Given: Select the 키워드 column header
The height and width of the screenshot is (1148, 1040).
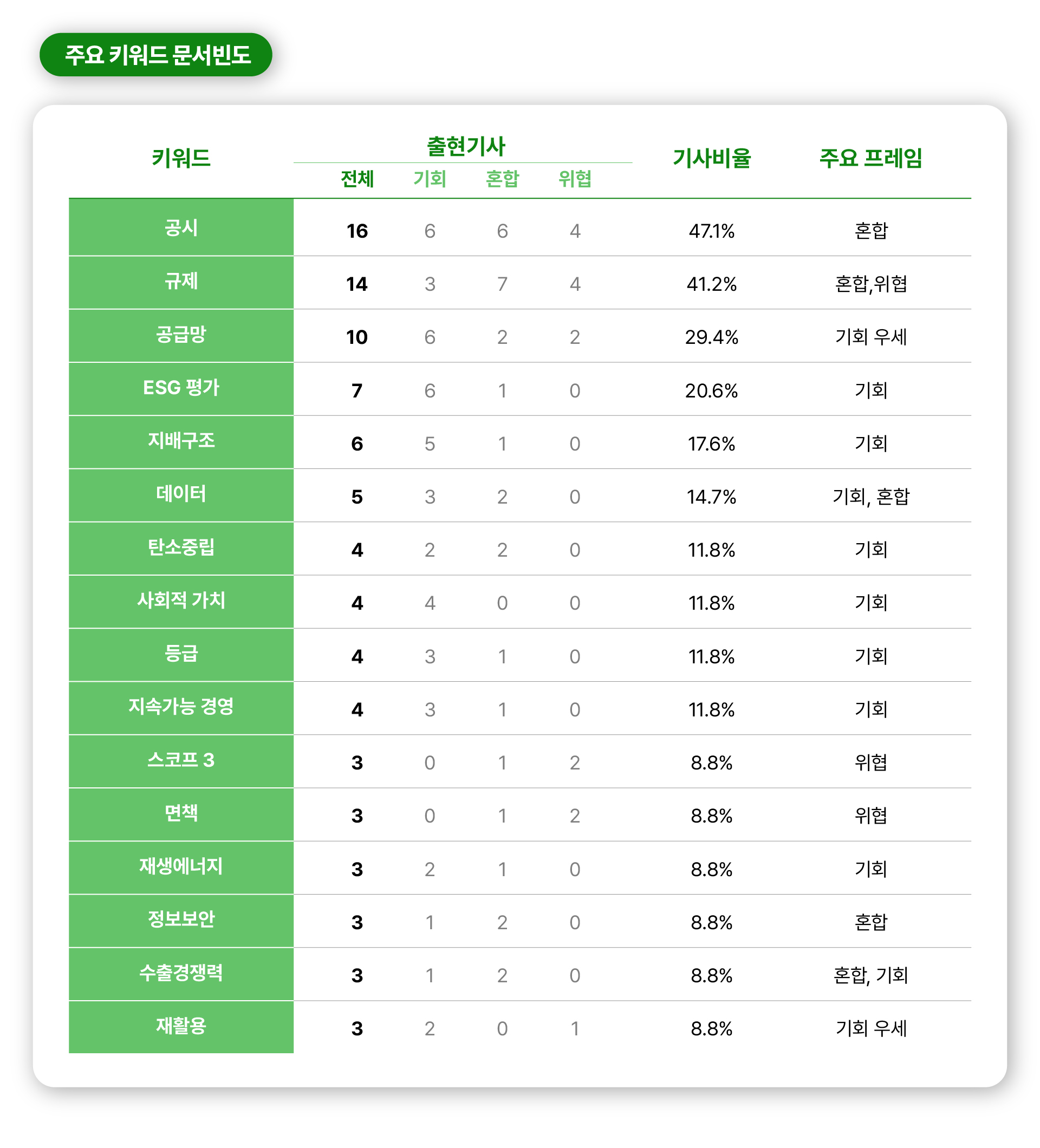Looking at the screenshot, I should click(x=181, y=158).
